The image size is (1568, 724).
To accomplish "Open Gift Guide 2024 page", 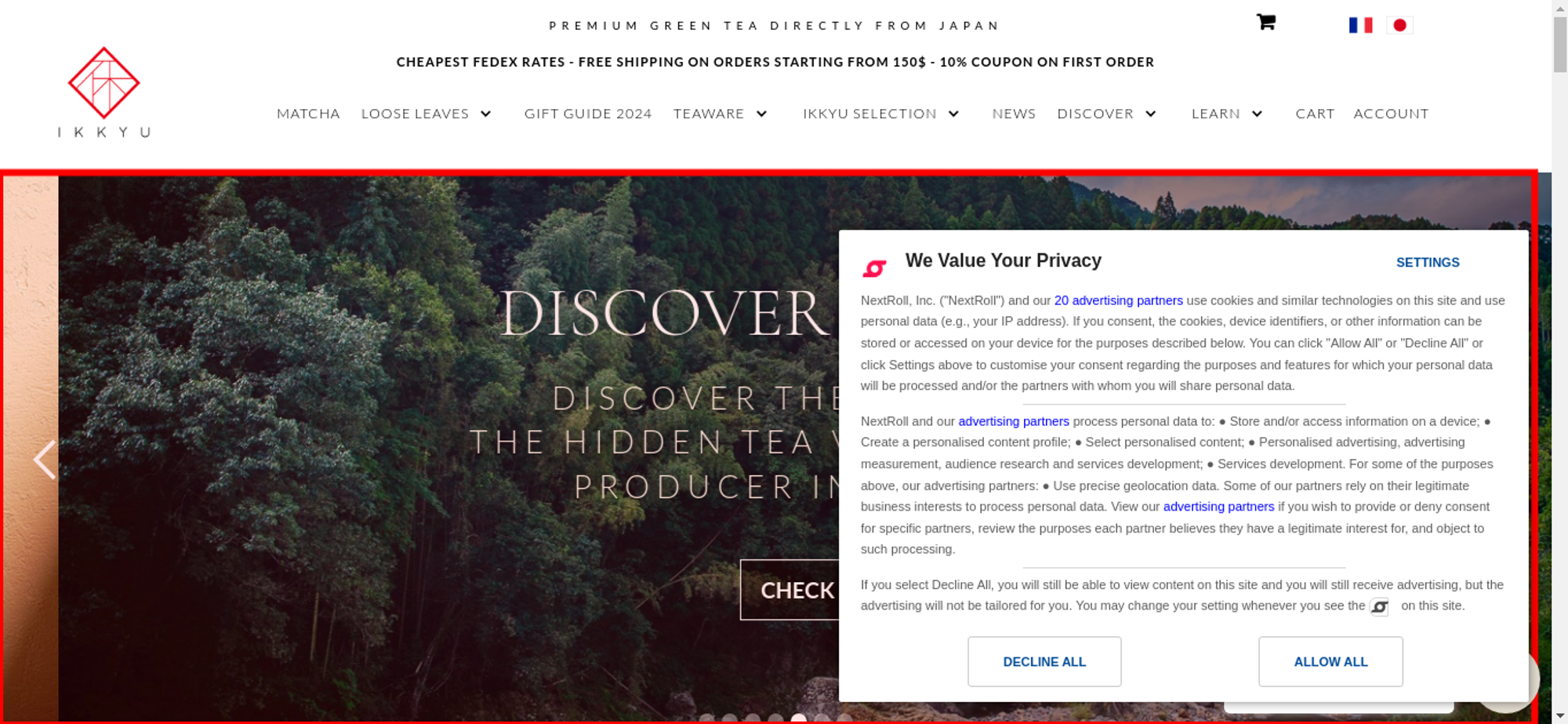I will (x=588, y=114).
